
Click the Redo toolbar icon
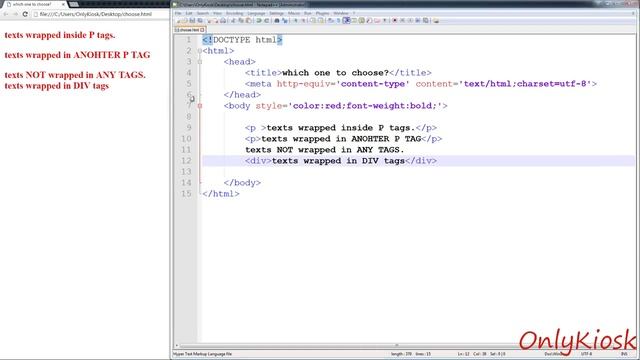[267, 20]
